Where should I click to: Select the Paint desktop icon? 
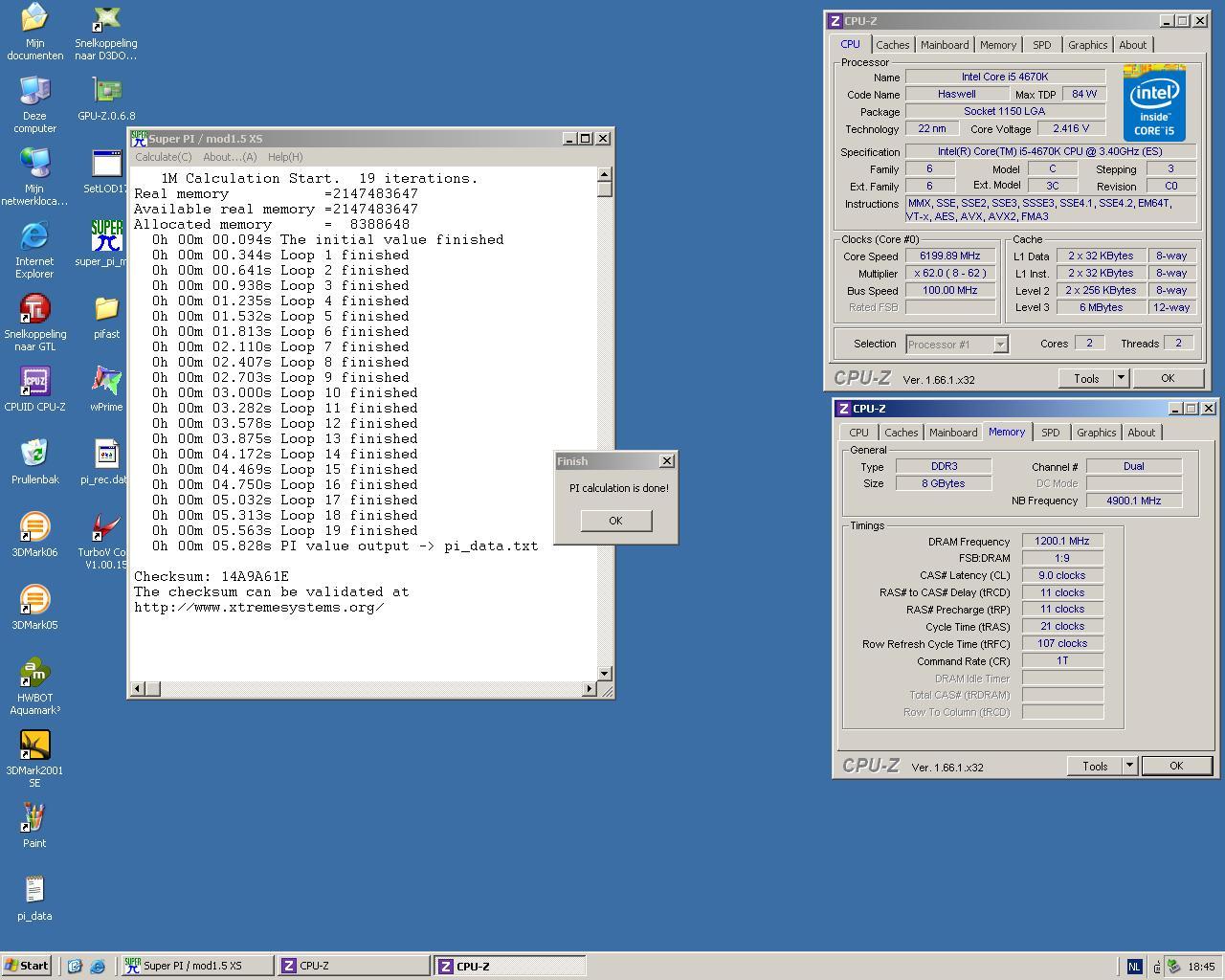pos(34,825)
